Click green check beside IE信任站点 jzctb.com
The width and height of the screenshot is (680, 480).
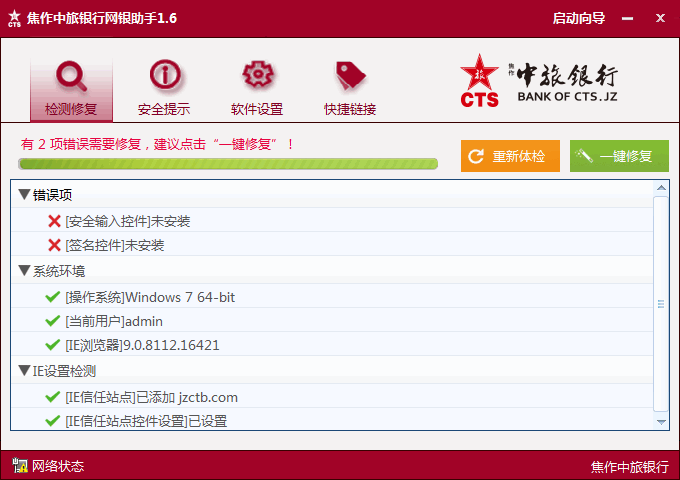pyautogui.click(x=52, y=397)
